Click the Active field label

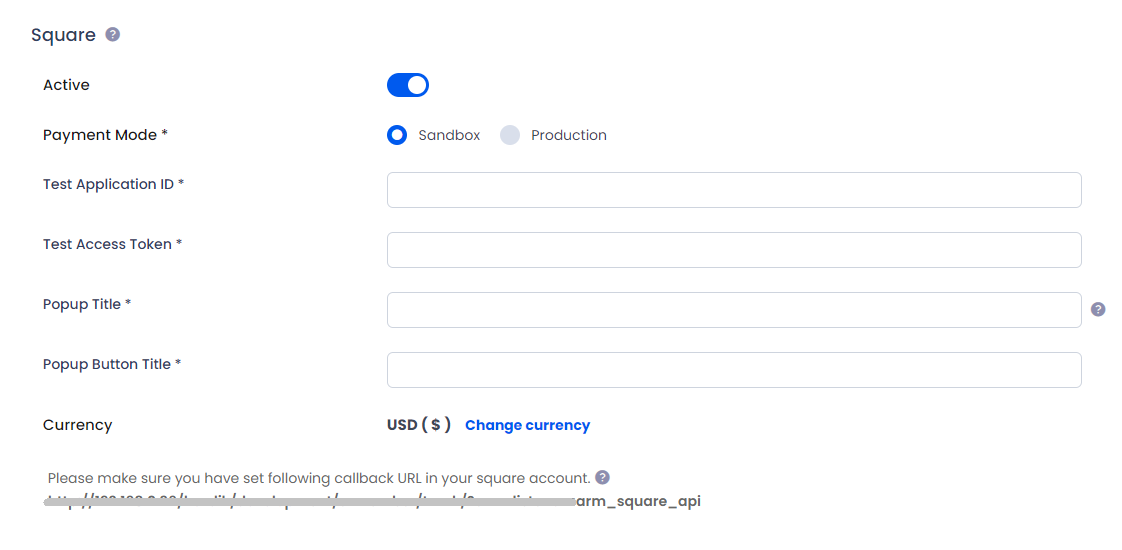(67, 85)
